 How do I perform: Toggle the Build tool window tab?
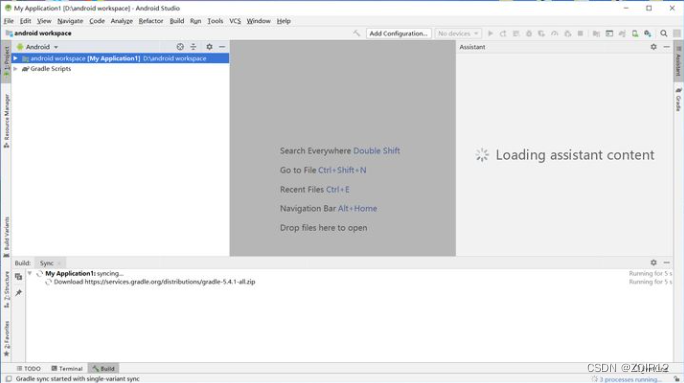tap(103, 369)
